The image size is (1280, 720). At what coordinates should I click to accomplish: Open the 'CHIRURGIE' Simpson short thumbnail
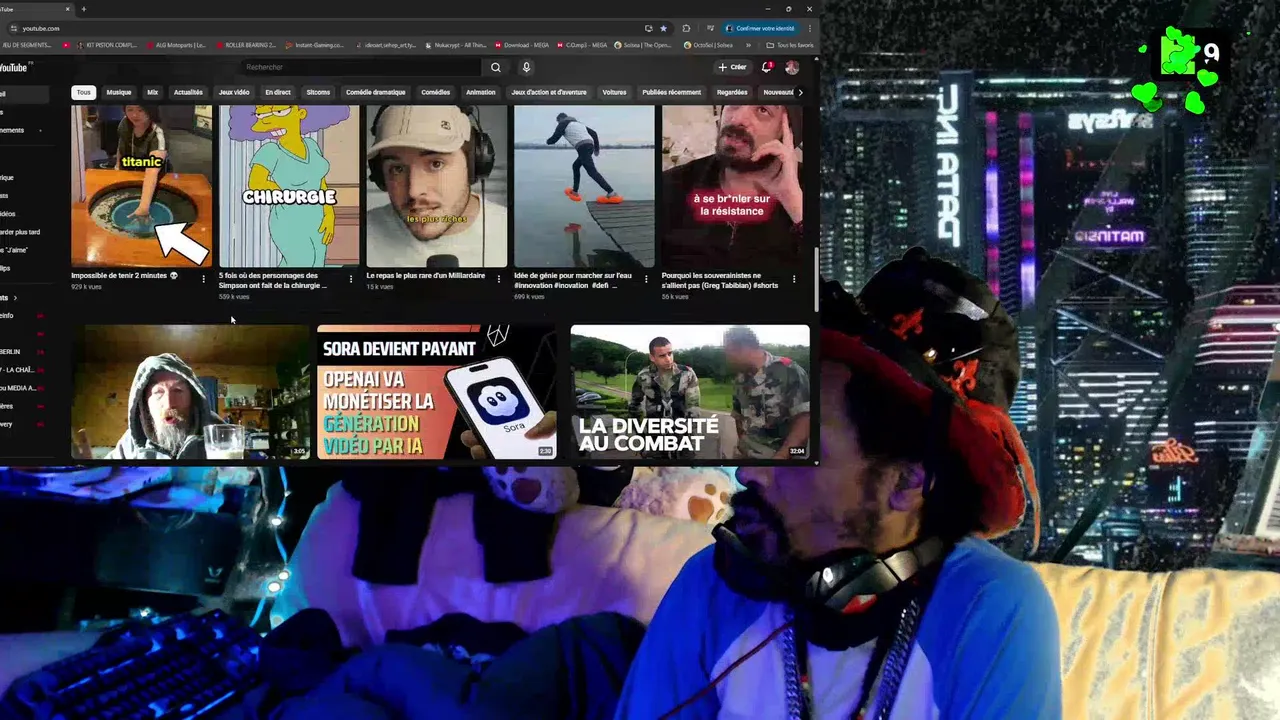[x=289, y=186]
